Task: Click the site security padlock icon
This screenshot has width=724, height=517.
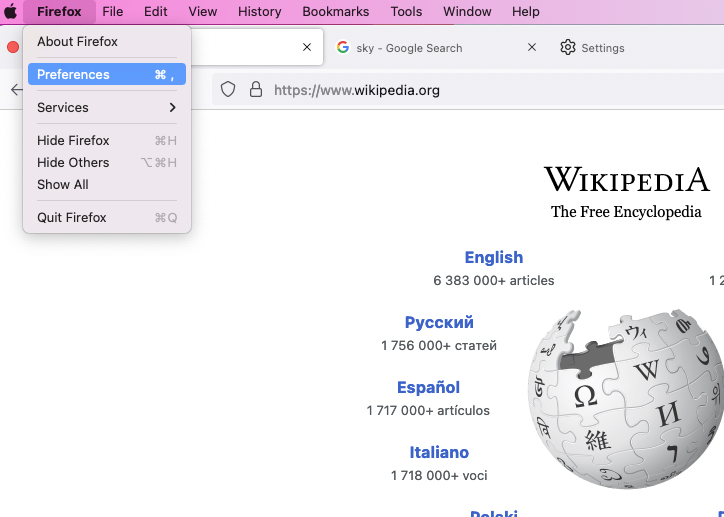Action: coord(256,90)
